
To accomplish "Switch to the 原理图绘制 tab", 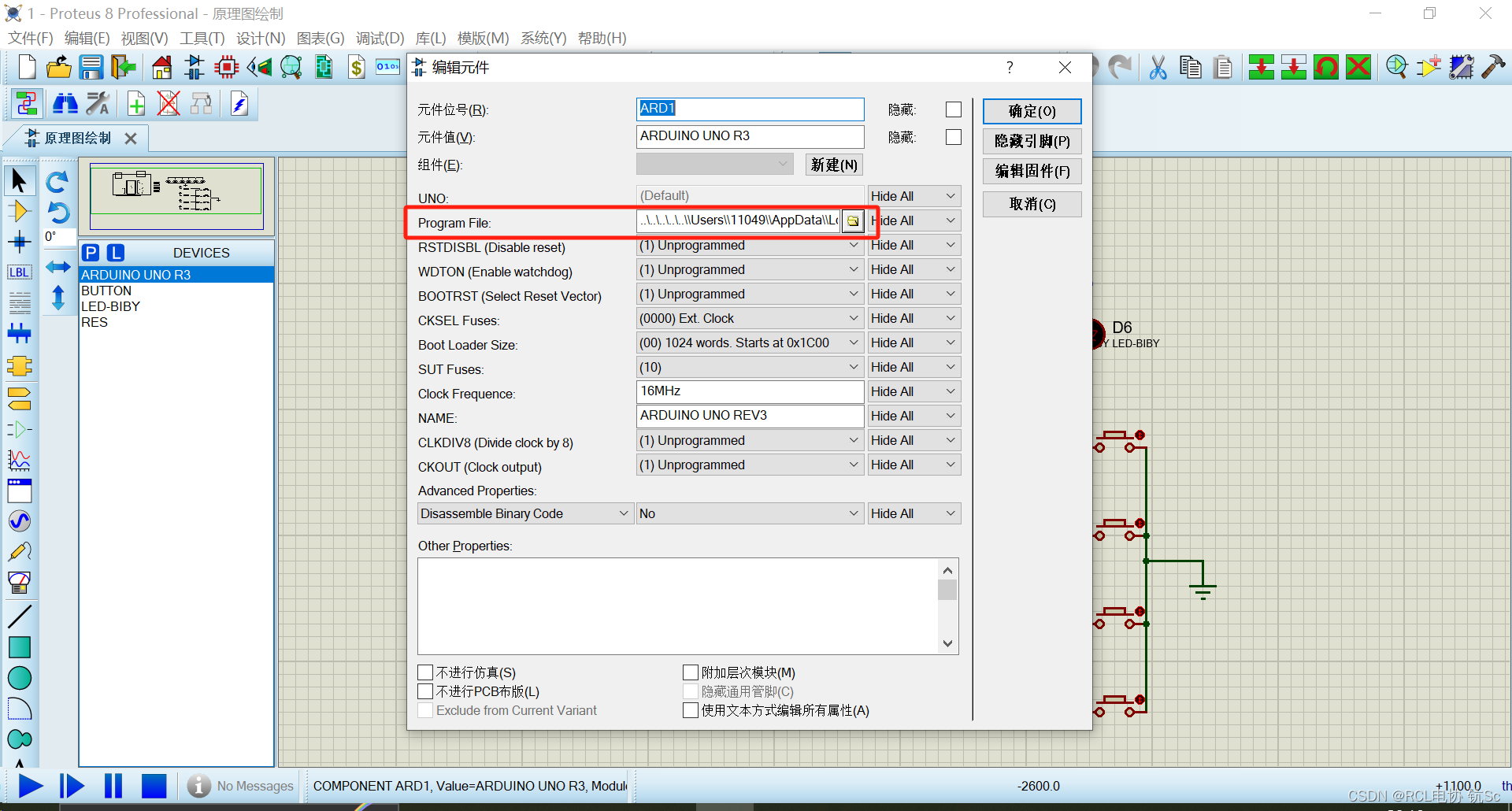I will pyautogui.click(x=77, y=138).
